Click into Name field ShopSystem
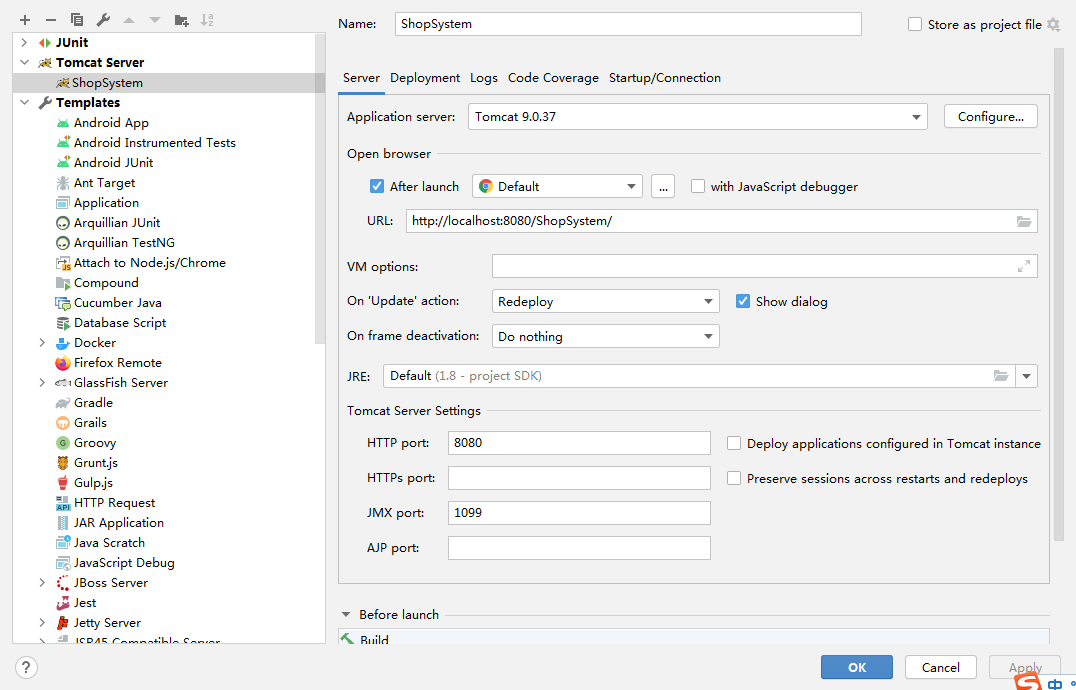Screen dimensions: 1076x690 pyautogui.click(x=628, y=24)
